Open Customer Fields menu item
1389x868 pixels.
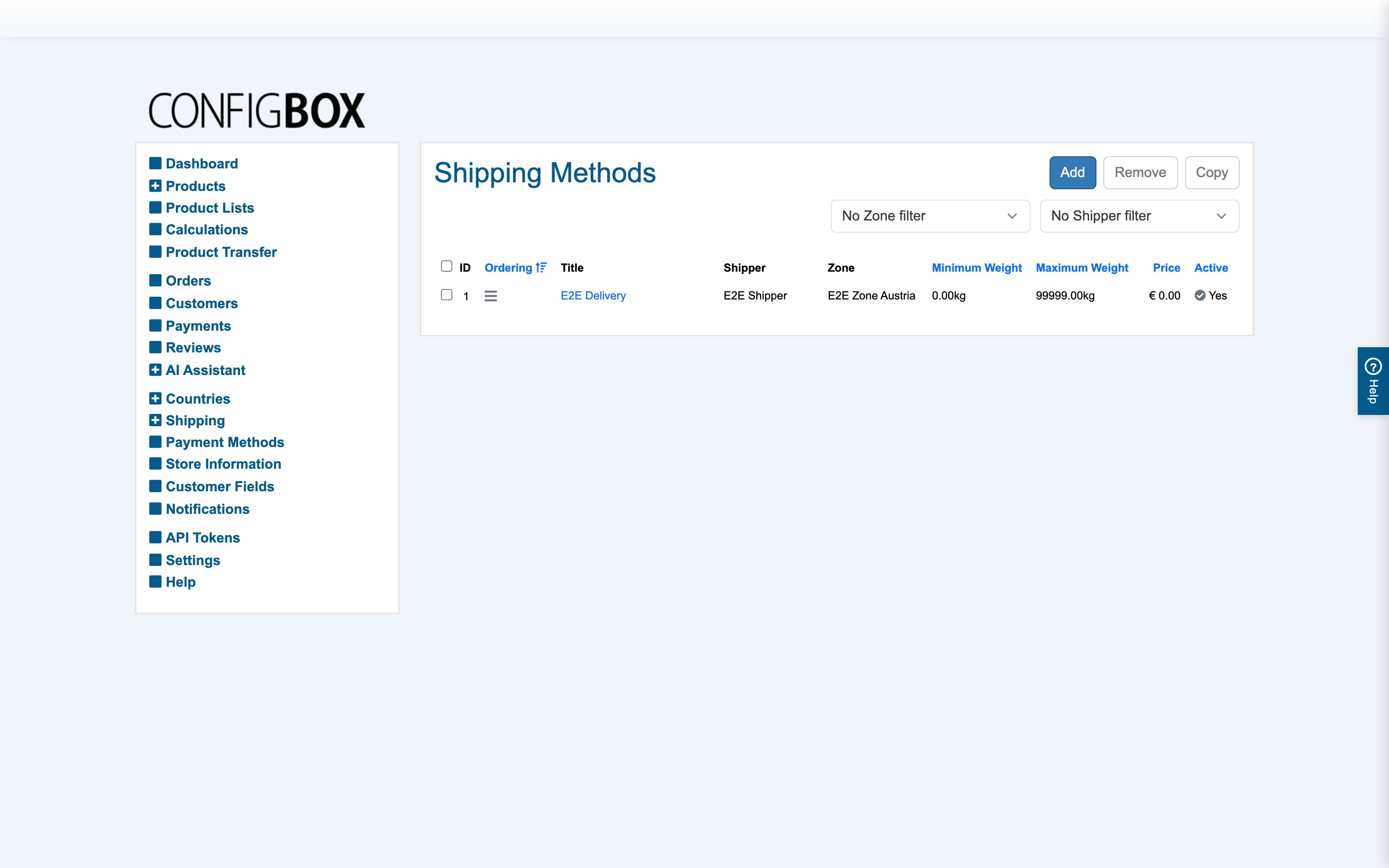(220, 486)
